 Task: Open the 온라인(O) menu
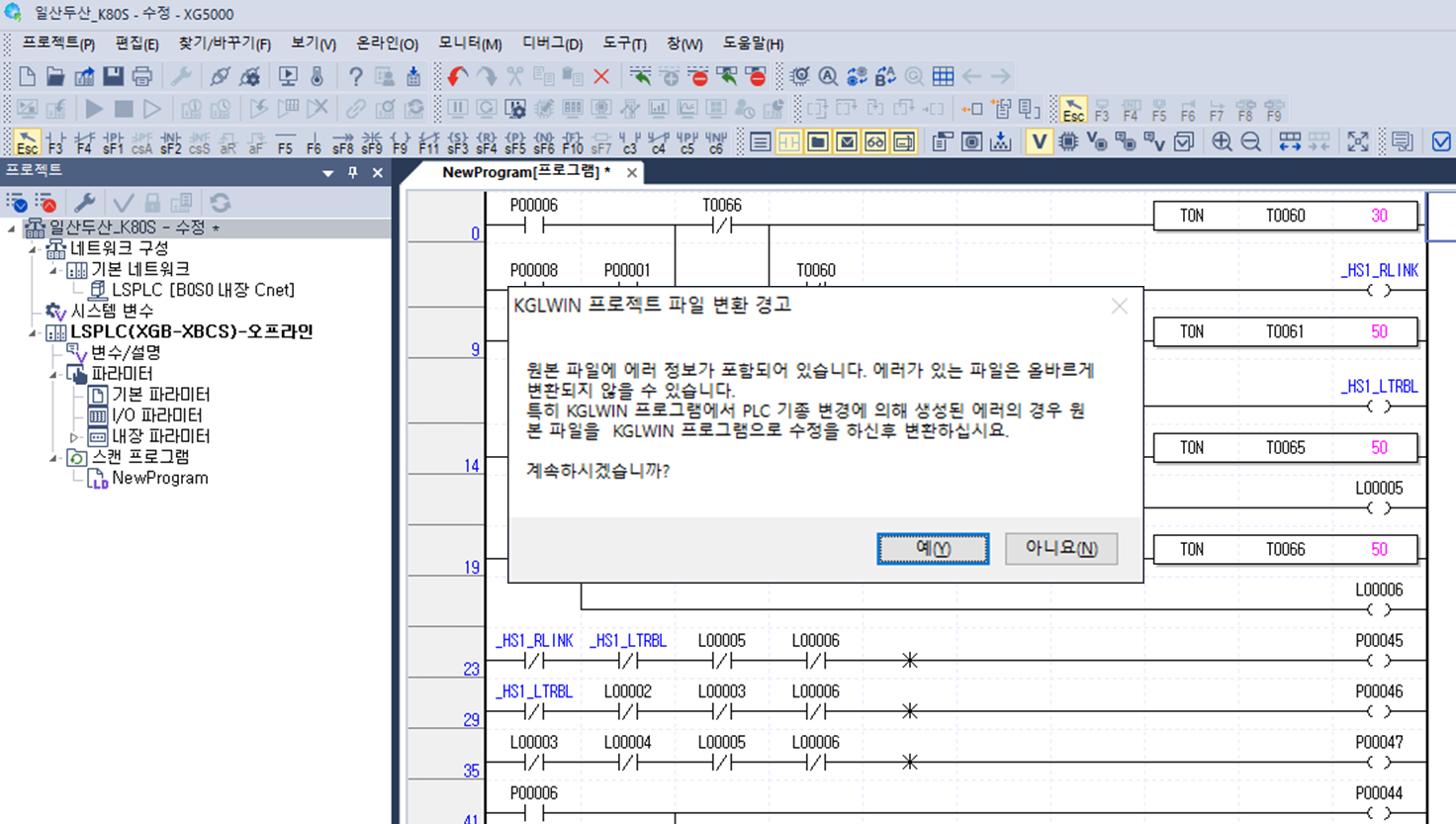point(385,43)
